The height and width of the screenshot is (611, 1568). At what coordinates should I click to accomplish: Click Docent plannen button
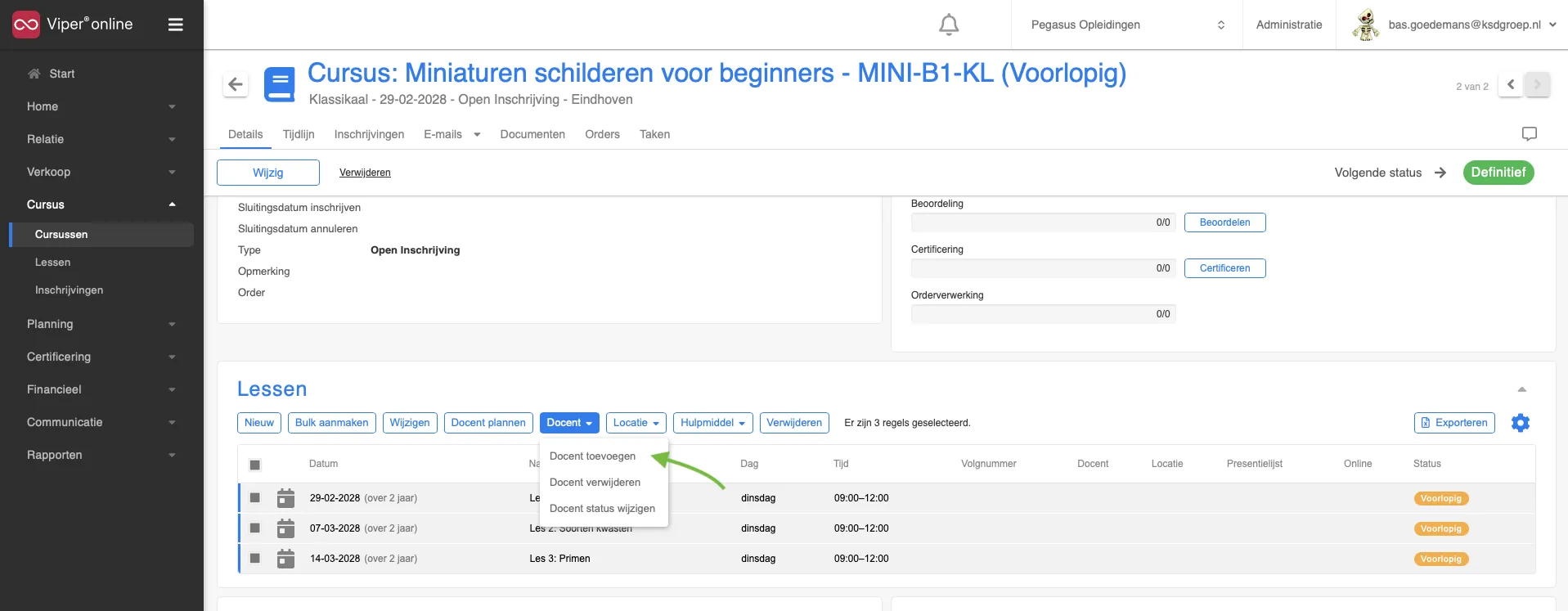coord(488,423)
